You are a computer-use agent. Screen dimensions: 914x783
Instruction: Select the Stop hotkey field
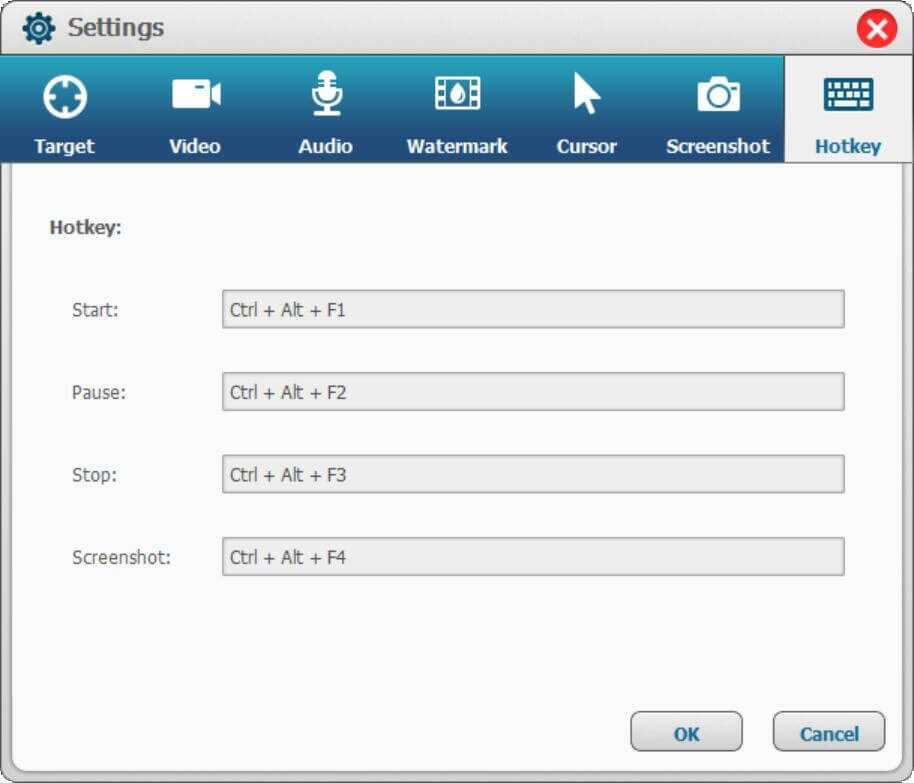532,475
